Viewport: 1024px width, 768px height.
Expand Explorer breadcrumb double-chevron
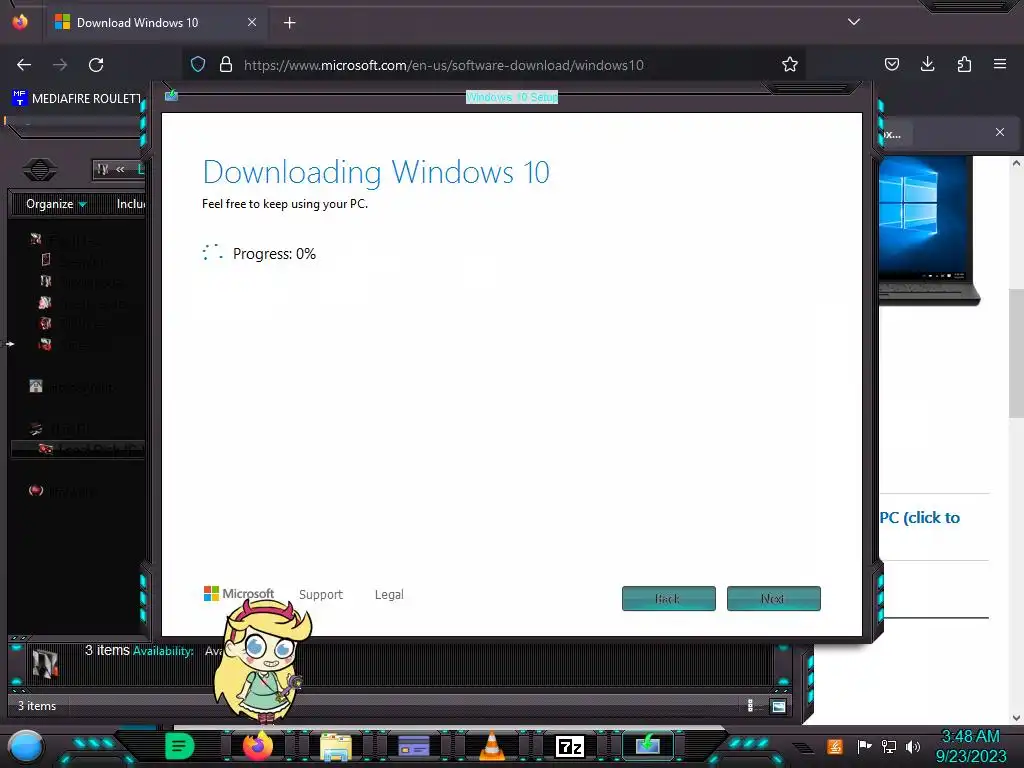[120, 169]
